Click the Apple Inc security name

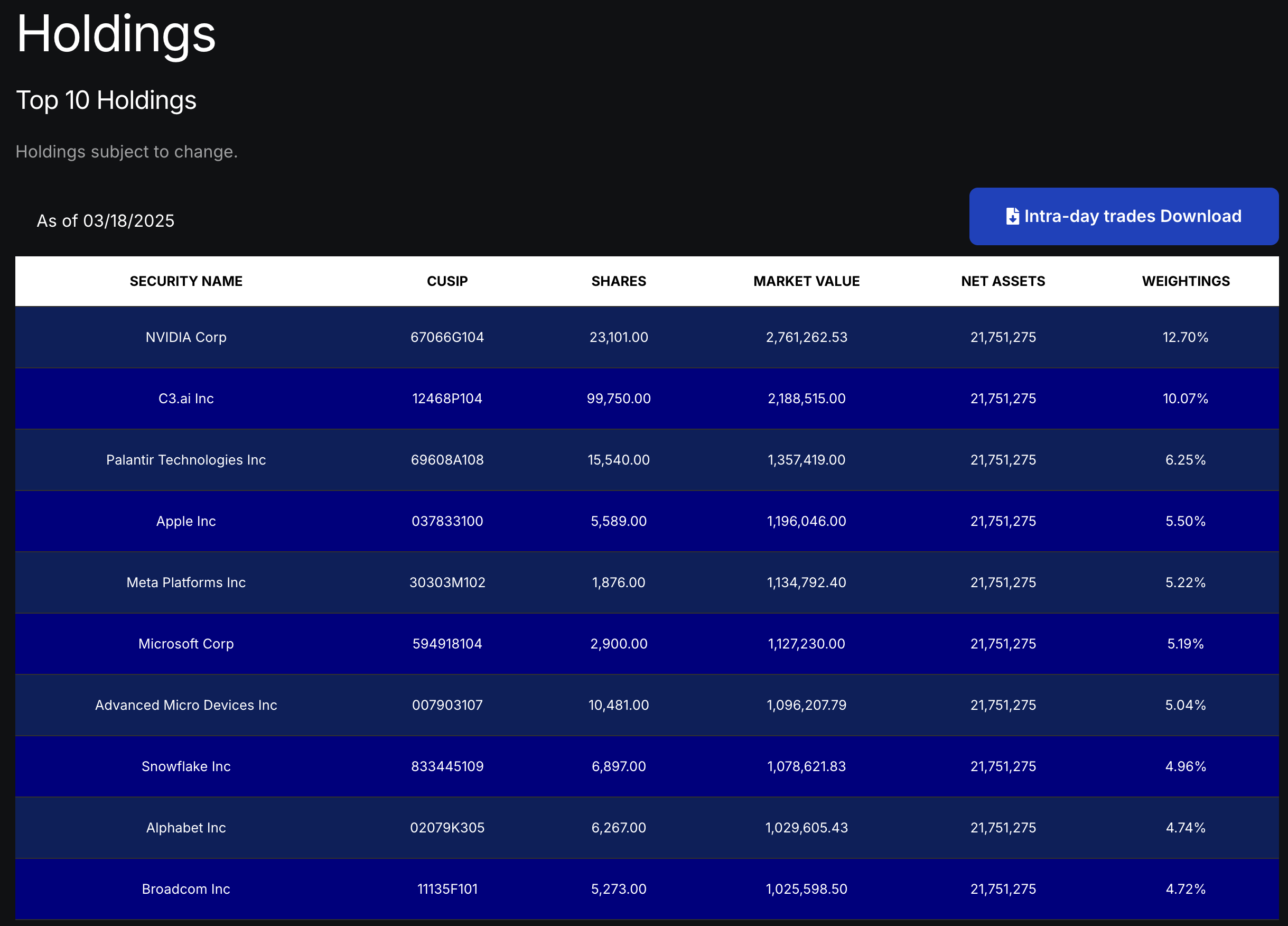[x=186, y=522]
